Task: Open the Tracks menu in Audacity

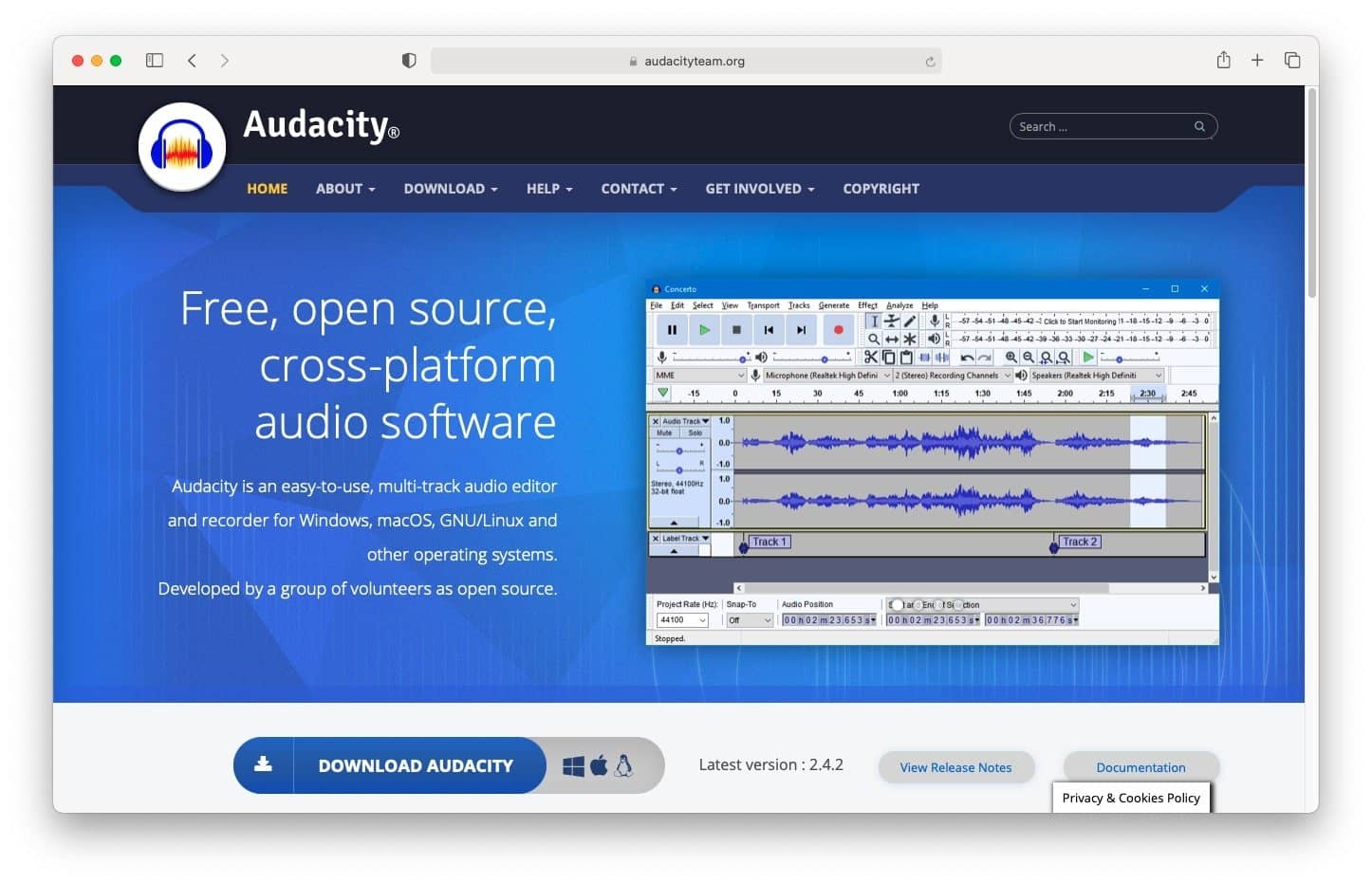Action: click(x=799, y=305)
